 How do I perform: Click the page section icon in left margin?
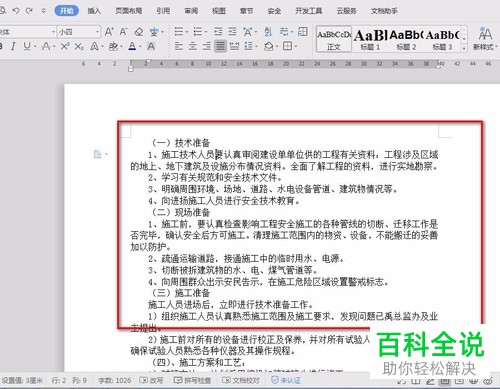[x=97, y=154]
